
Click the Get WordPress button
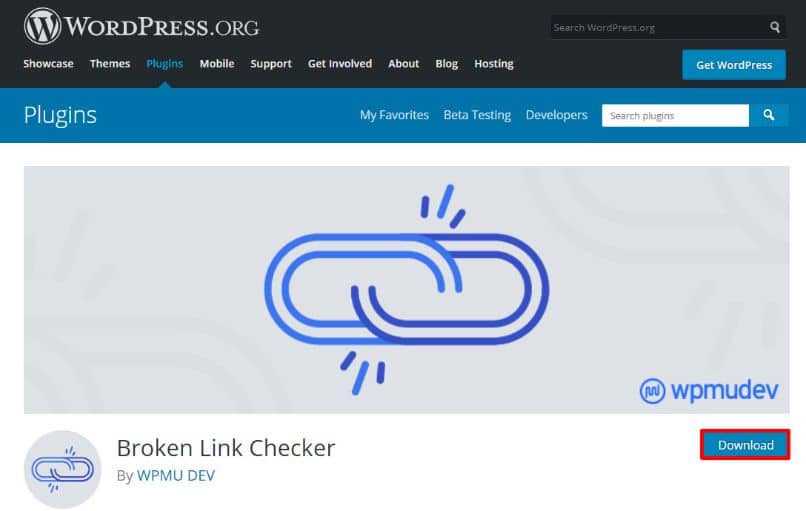[734, 65]
